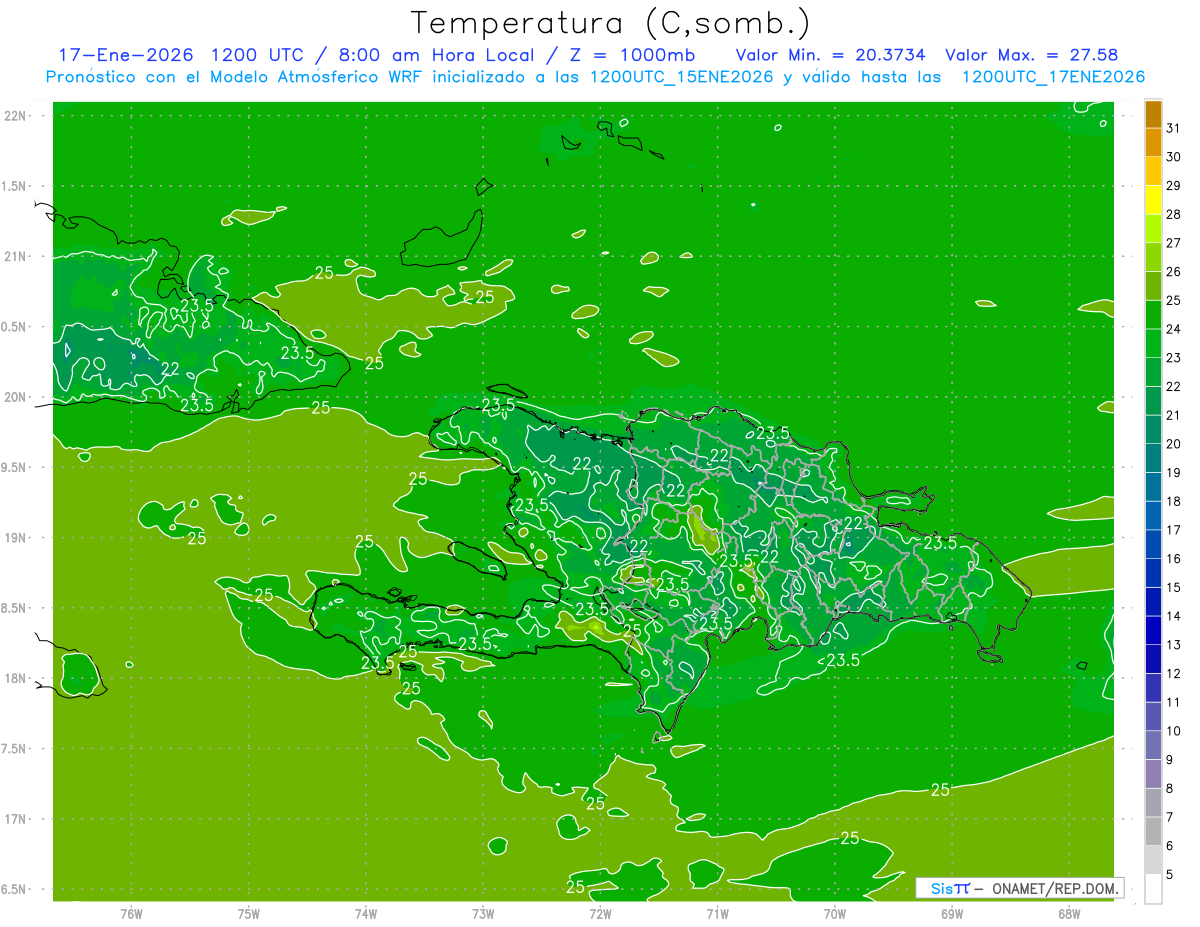Click the '28' value on color scale
Screen dimensions: 1200x927
point(1174,214)
